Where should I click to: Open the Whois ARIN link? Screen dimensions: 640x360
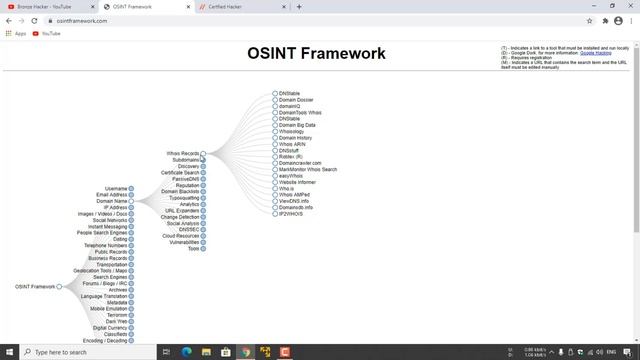[x=292, y=144]
